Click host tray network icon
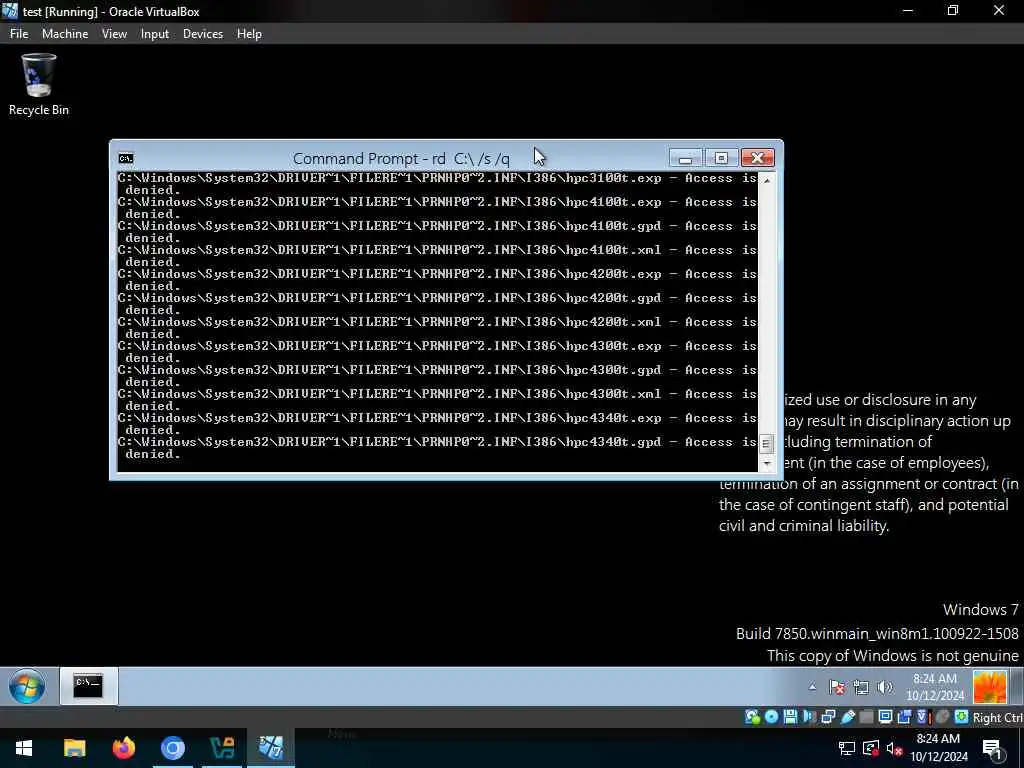1024x768 pixels. click(847, 748)
